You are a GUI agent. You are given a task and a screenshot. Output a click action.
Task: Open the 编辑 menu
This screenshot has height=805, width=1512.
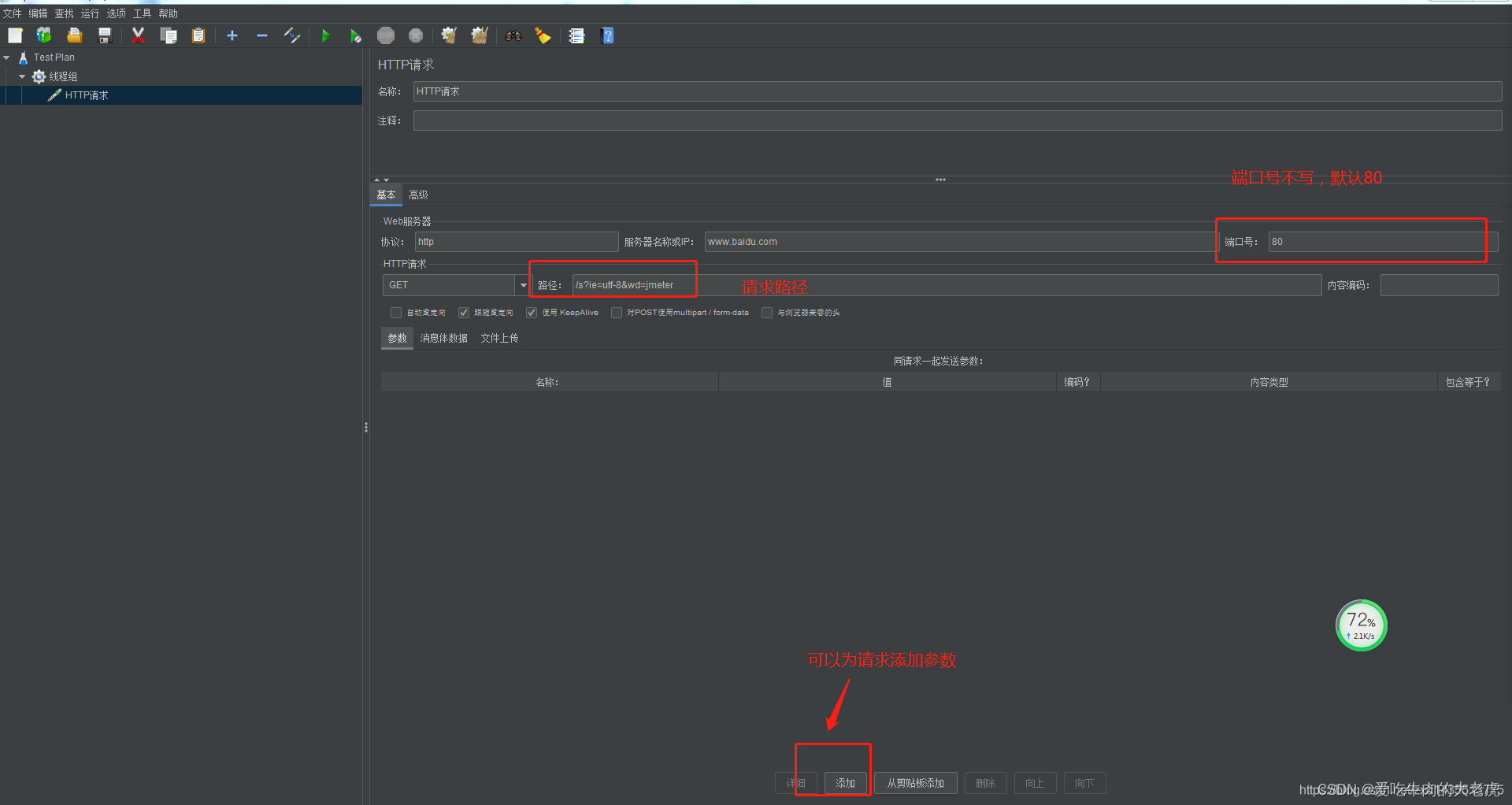pos(39,13)
